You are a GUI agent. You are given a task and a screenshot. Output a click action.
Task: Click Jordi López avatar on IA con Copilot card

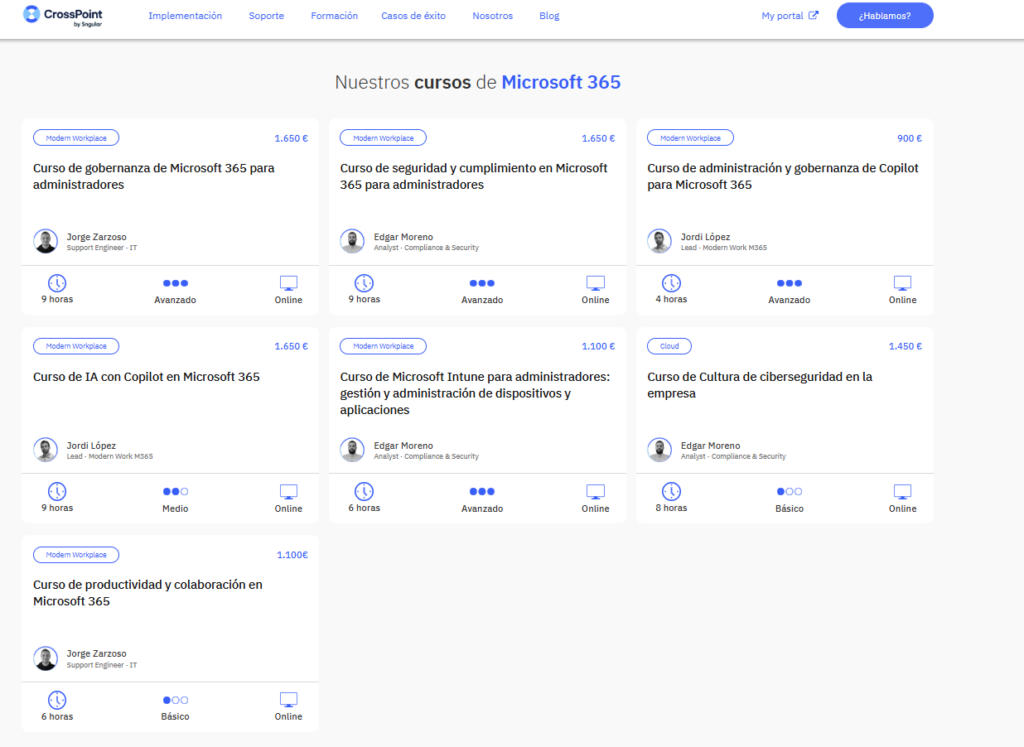tap(46, 450)
